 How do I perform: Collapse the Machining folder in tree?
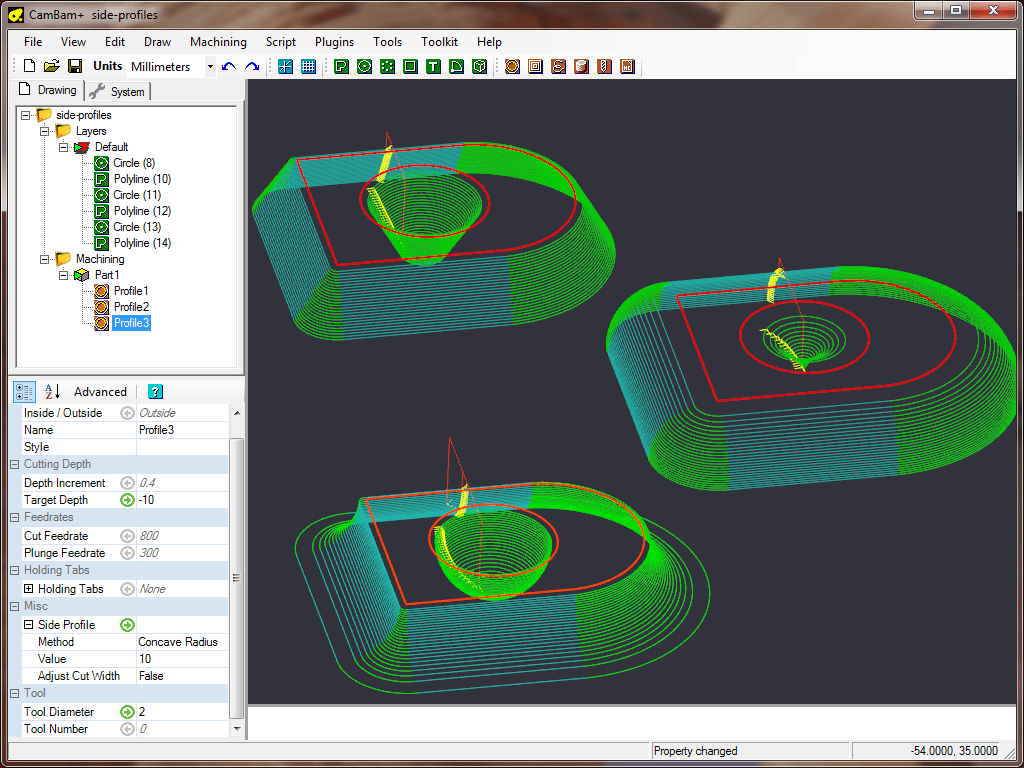point(44,259)
